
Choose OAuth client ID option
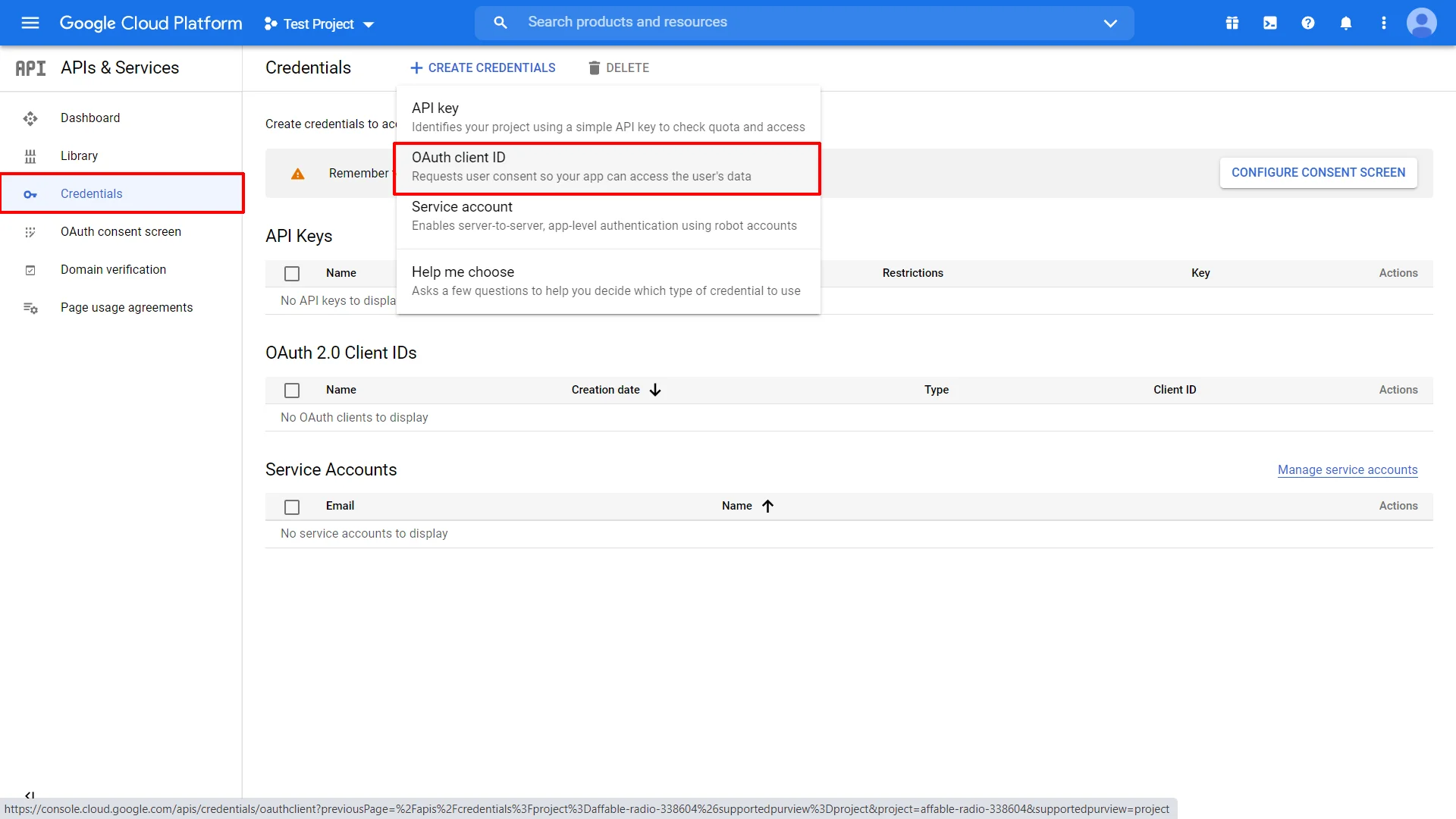[607, 168]
